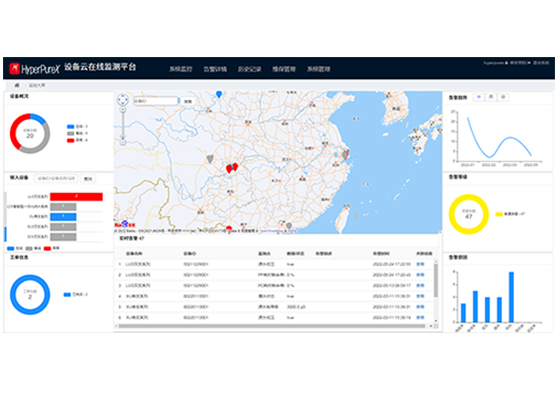Viewport: 560px width, 420px height.
Task: Click the Baidu logo on the map
Action: [x=125, y=224]
